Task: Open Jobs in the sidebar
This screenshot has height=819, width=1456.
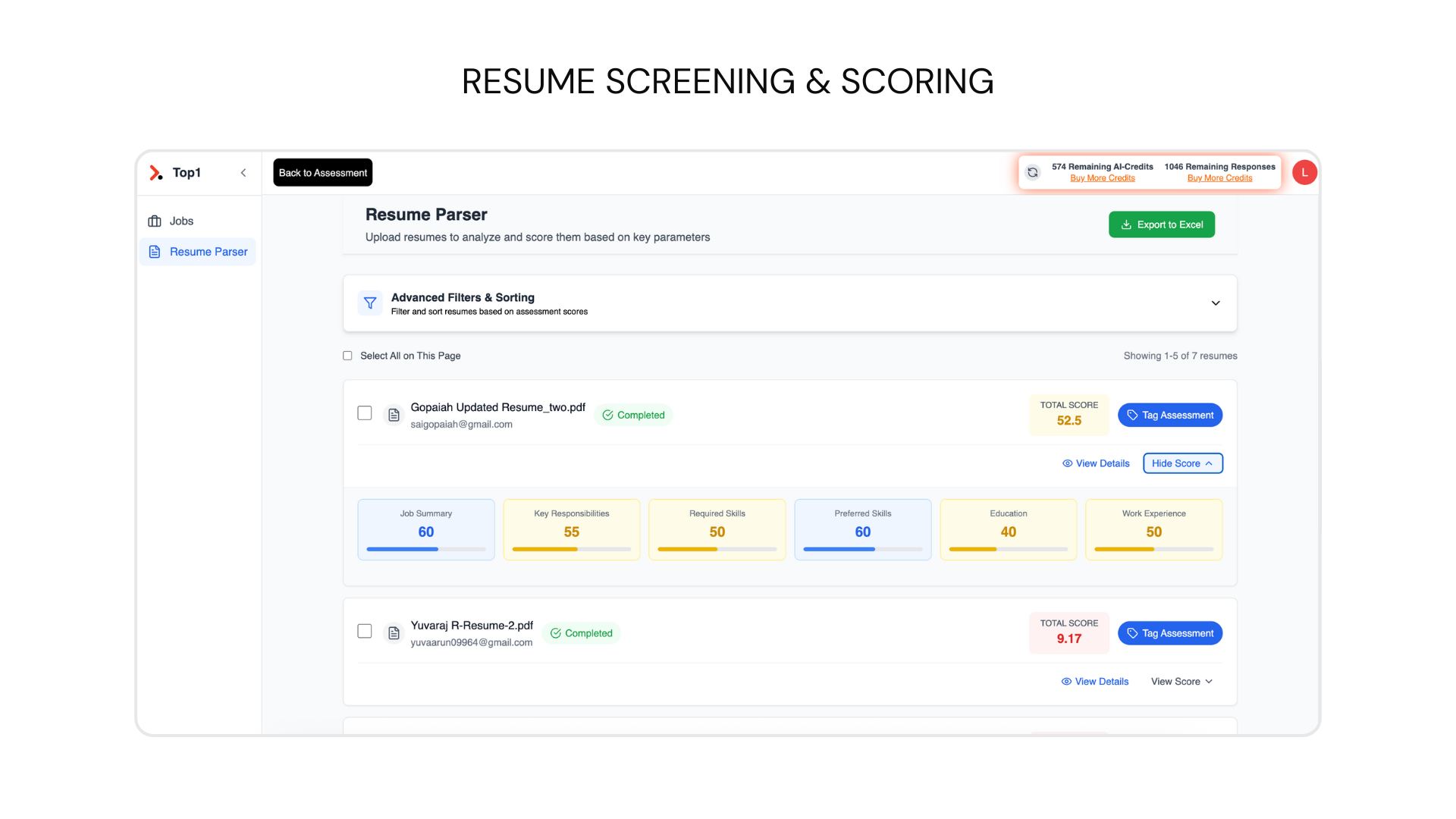Action: coord(181,221)
